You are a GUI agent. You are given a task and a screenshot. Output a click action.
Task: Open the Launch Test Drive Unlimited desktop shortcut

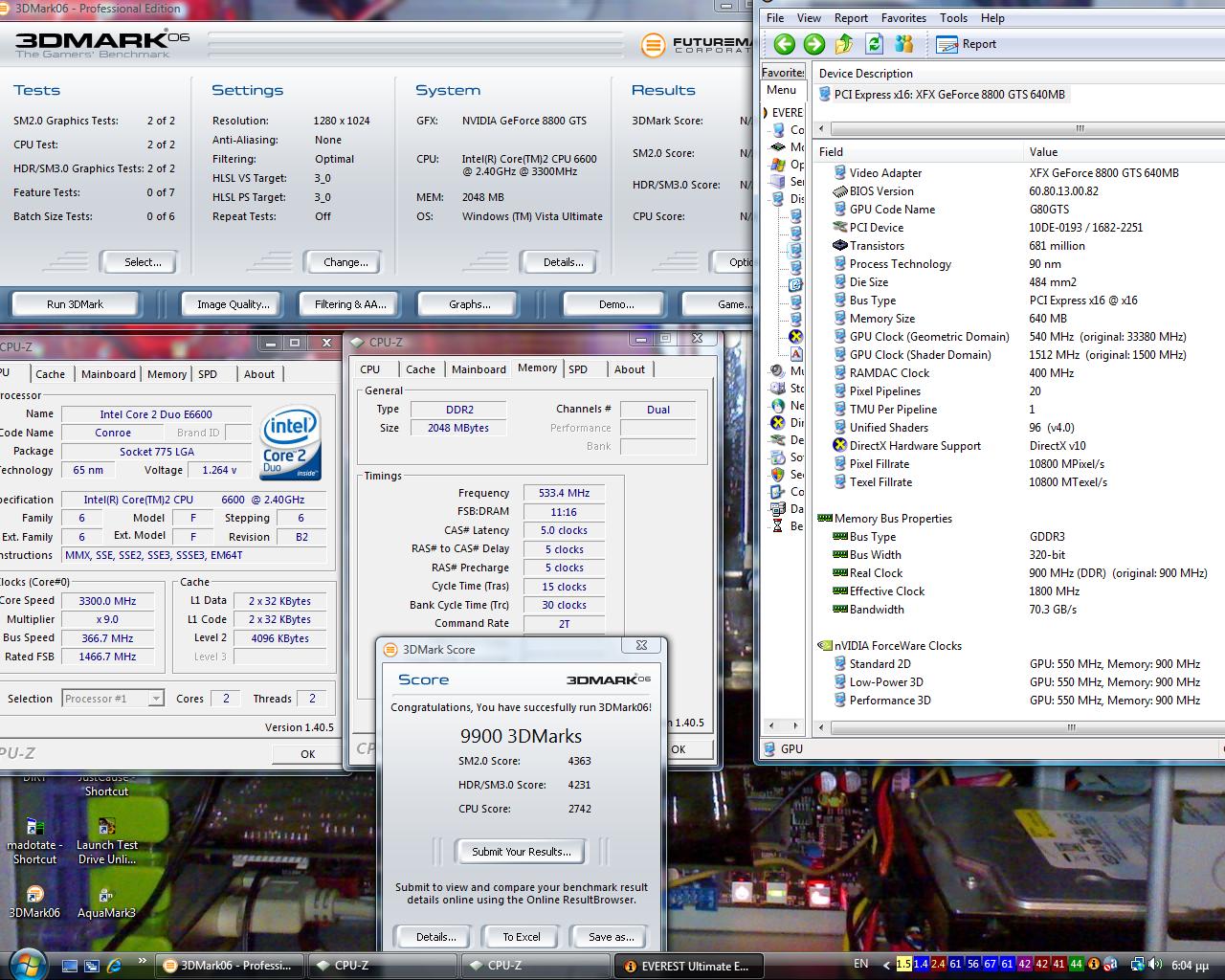[x=107, y=839]
